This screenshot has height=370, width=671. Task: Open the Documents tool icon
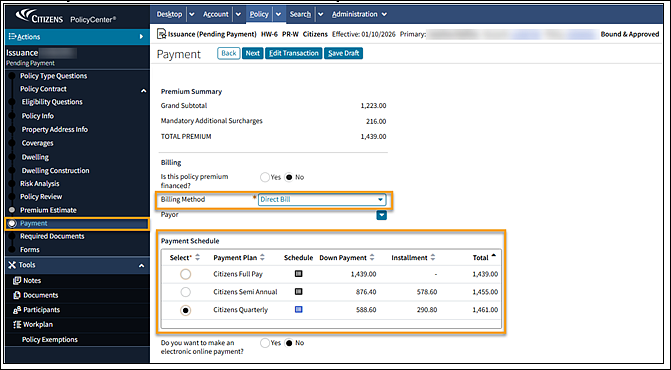(17, 295)
